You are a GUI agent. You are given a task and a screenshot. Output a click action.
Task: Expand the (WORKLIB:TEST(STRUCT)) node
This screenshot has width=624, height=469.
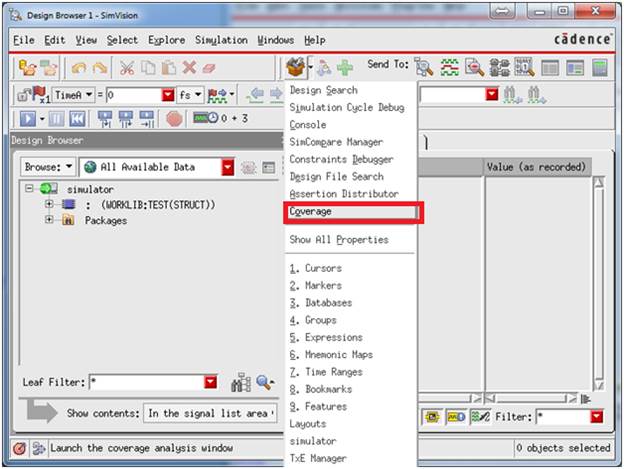click(x=49, y=204)
